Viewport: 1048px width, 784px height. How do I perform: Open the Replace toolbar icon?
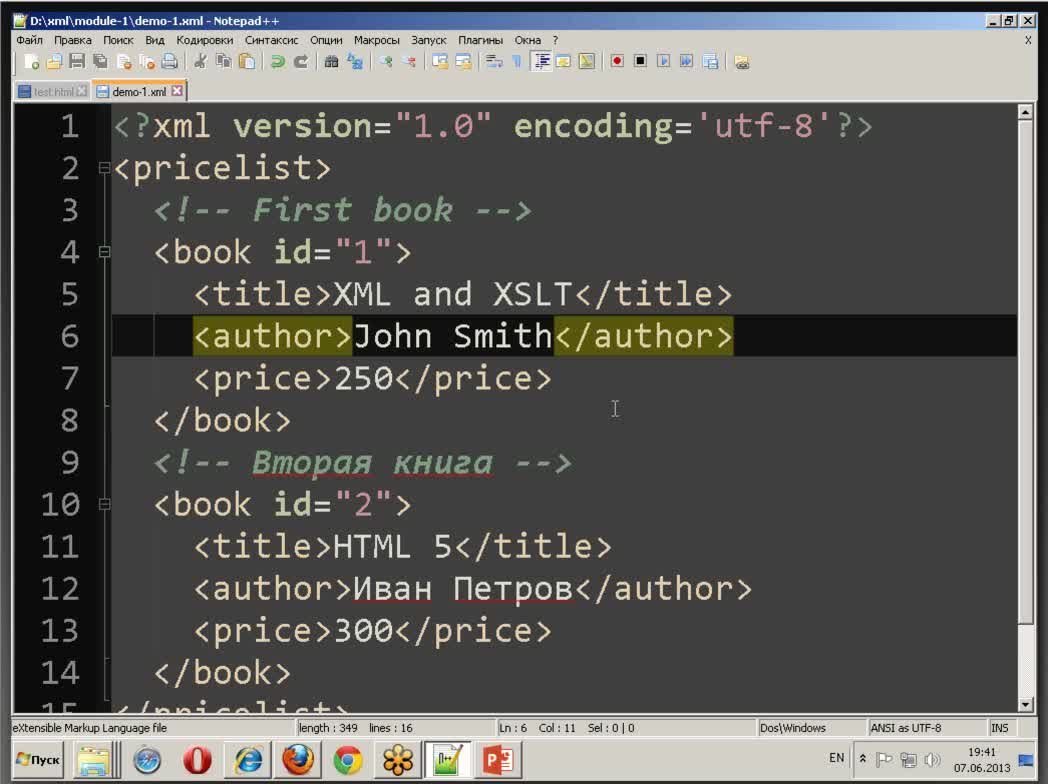(x=355, y=62)
